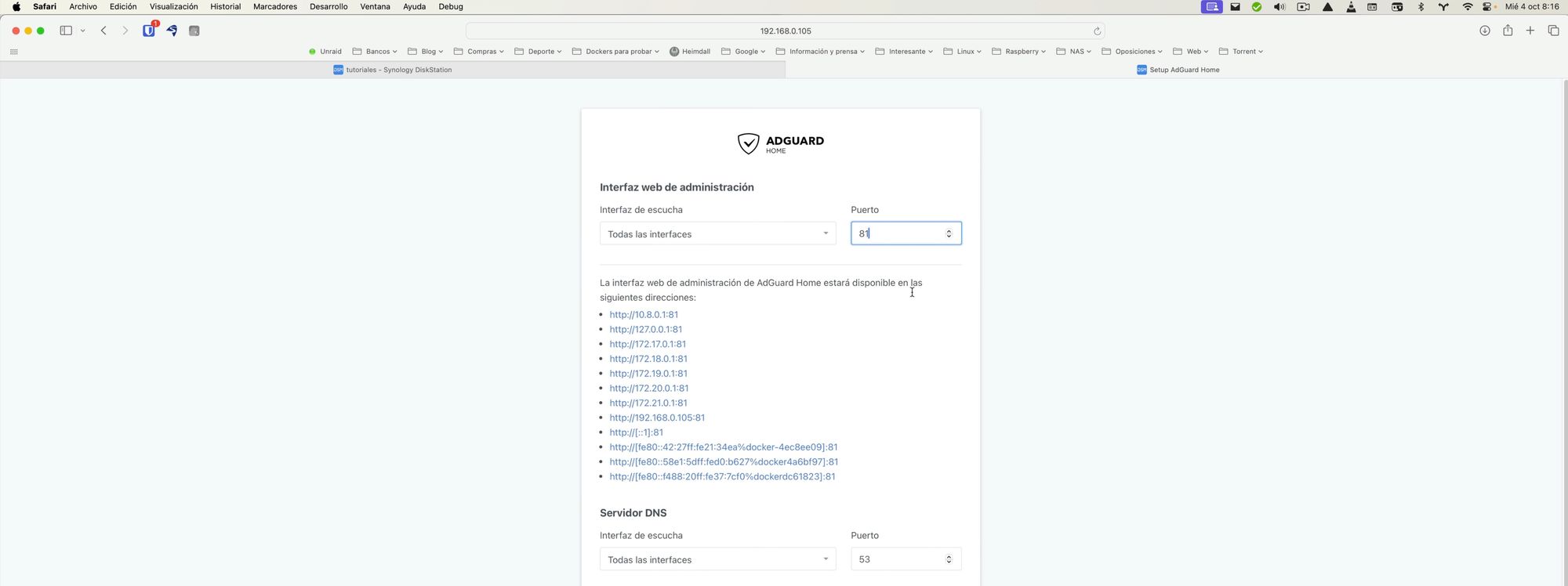The image size is (1568, 586).
Task: Open the volume control in menu bar
Action: pos(1279,6)
